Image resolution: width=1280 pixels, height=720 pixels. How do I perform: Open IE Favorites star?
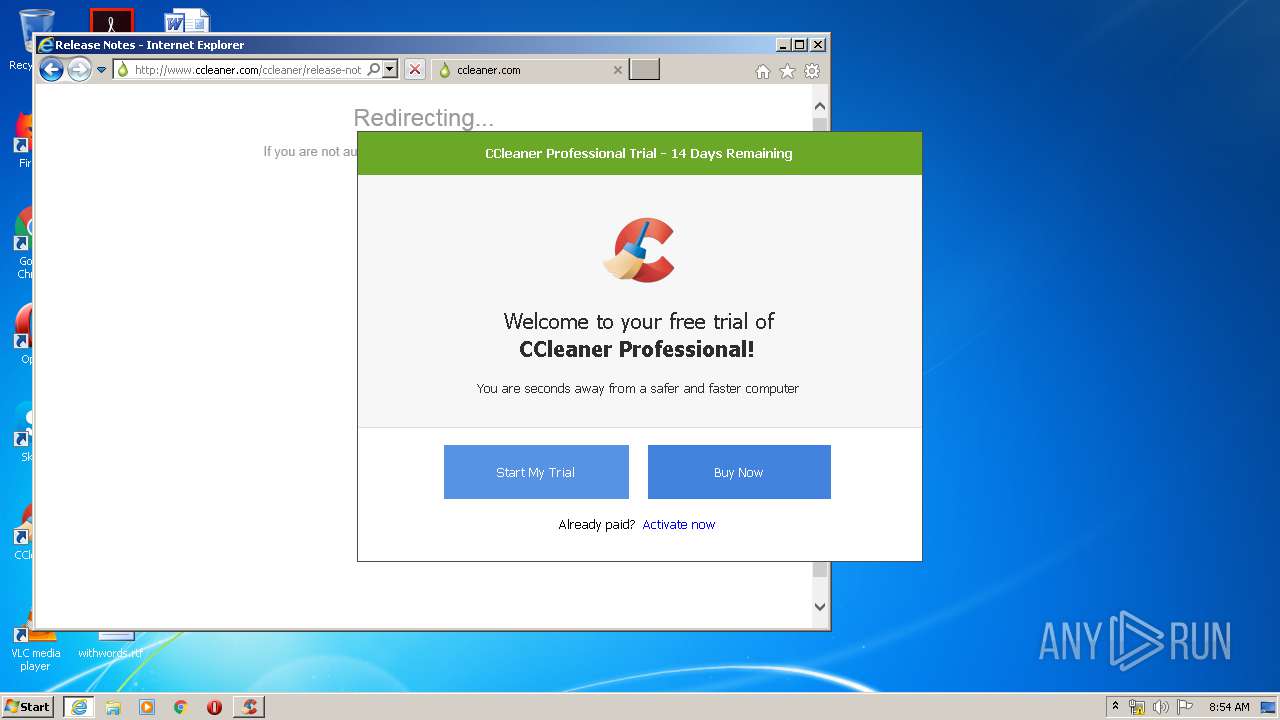pyautogui.click(x=787, y=71)
